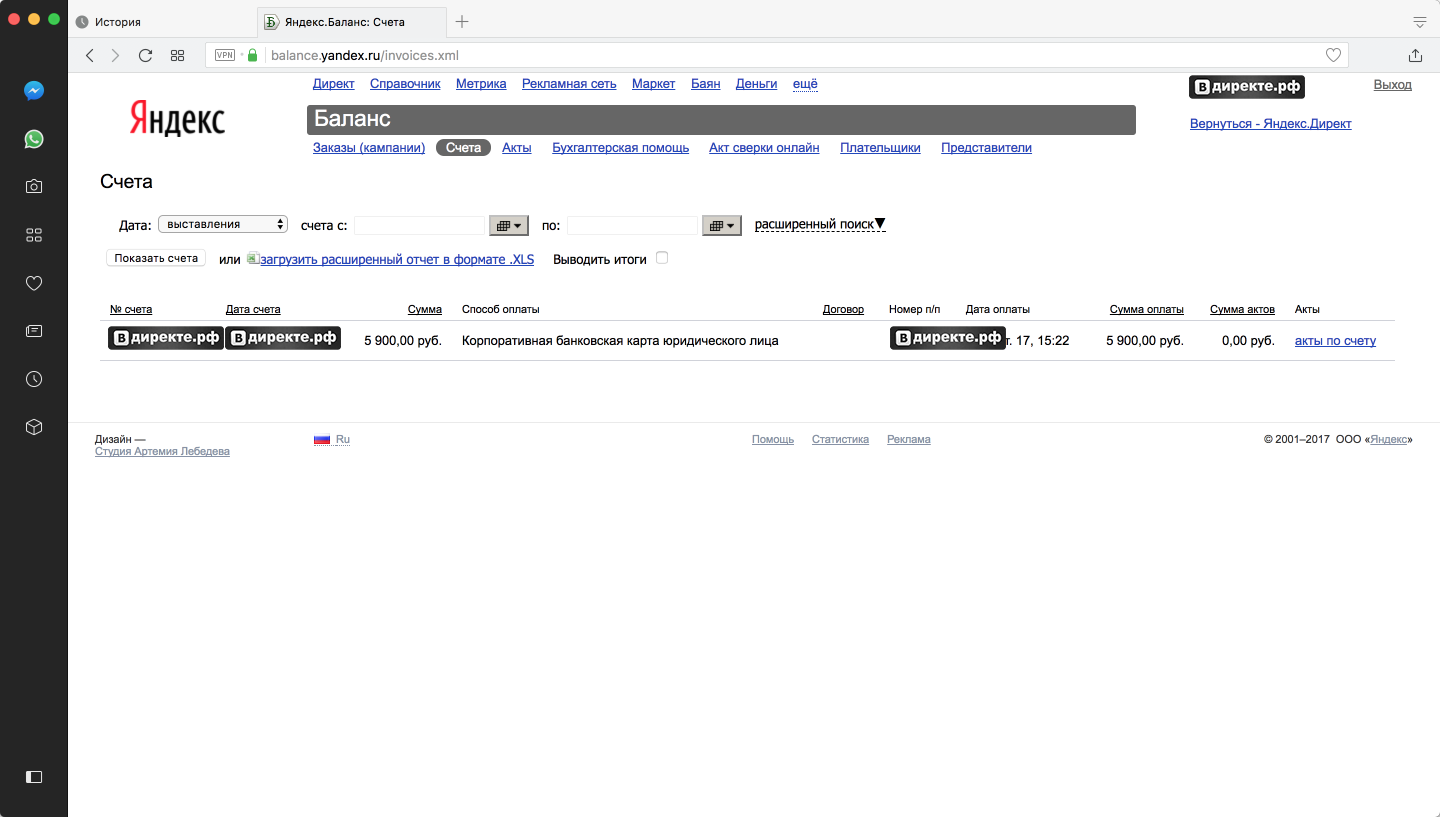
Task: Select the 'Яндекс.Баланс: Счета' browser tab
Action: 350,21
